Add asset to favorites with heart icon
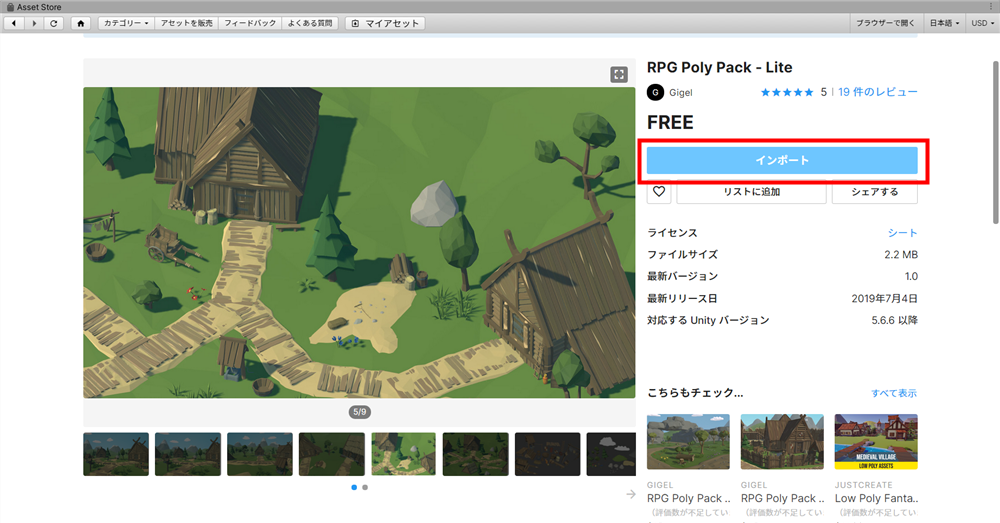 pyautogui.click(x=658, y=192)
